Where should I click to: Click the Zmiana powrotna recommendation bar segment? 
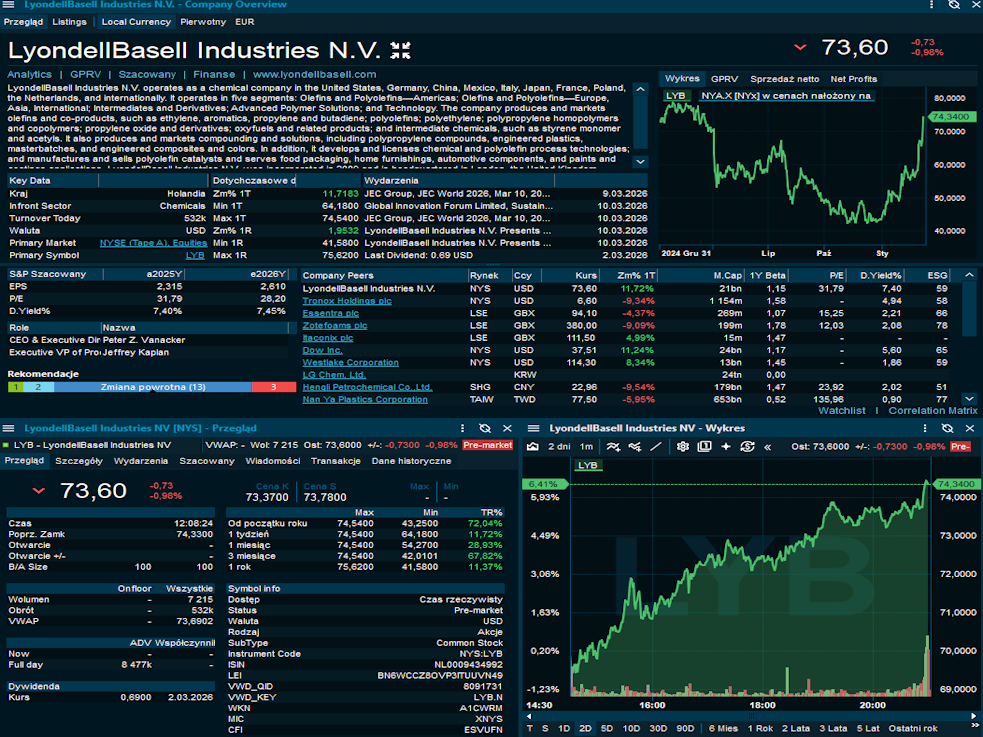[x=153, y=387]
